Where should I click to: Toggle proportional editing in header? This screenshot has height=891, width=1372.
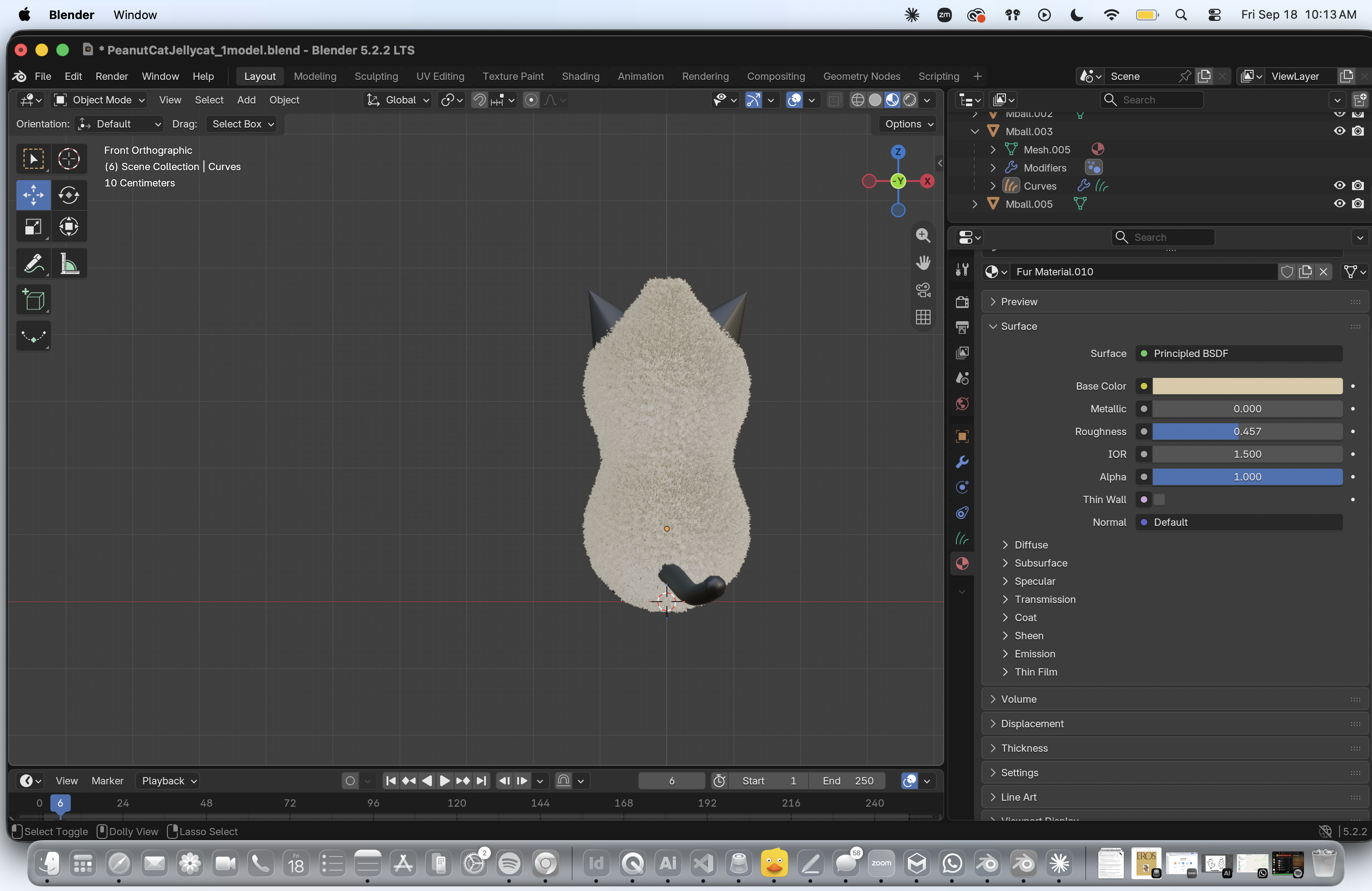pos(531,100)
